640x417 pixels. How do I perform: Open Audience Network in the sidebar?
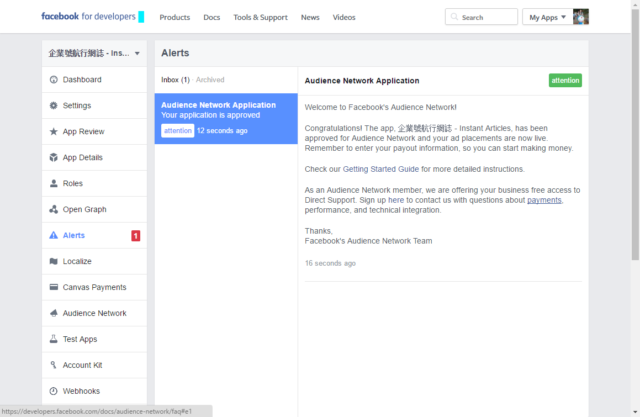[94, 313]
